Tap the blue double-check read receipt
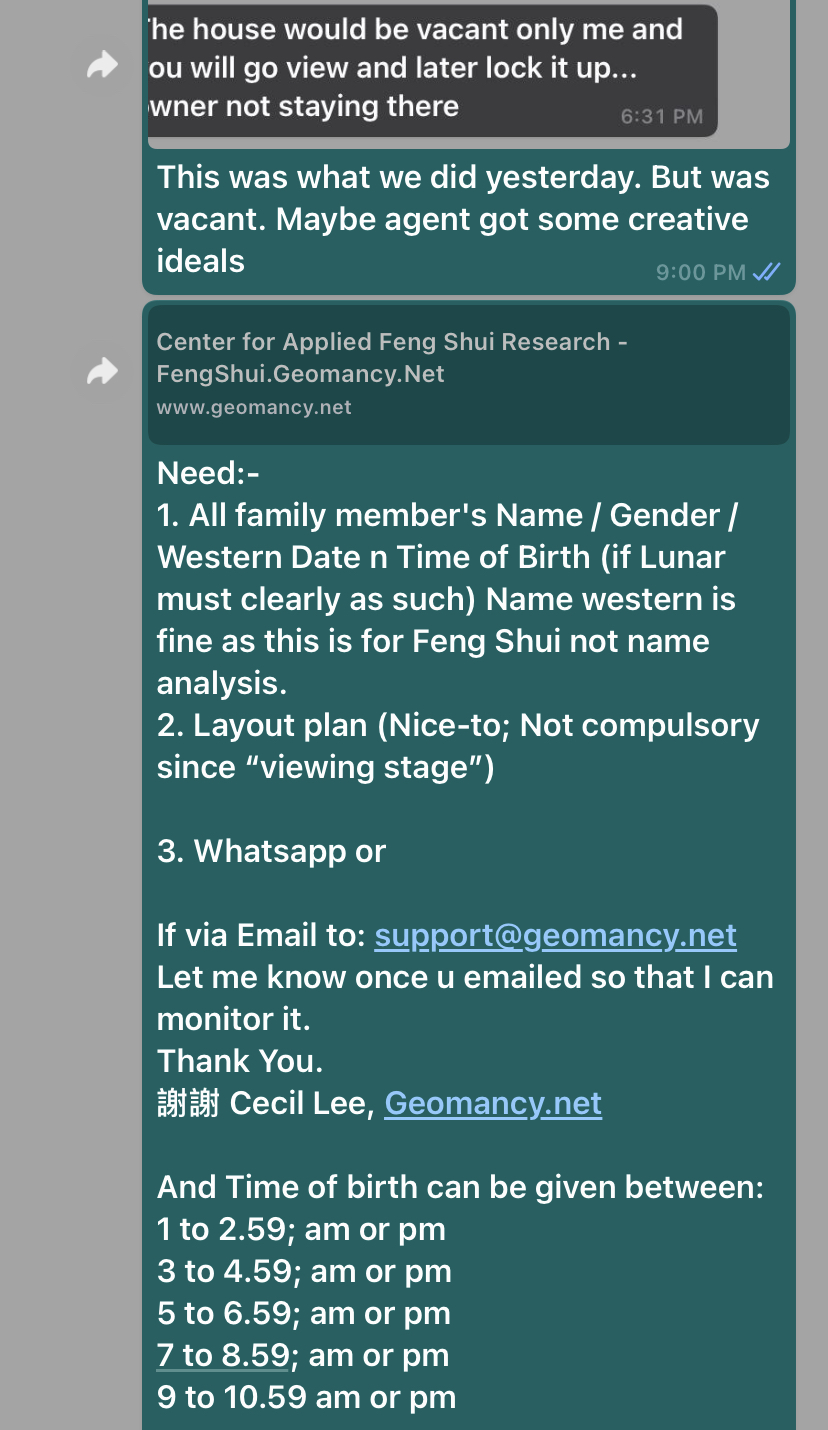This screenshot has height=1430, width=828. (767, 272)
